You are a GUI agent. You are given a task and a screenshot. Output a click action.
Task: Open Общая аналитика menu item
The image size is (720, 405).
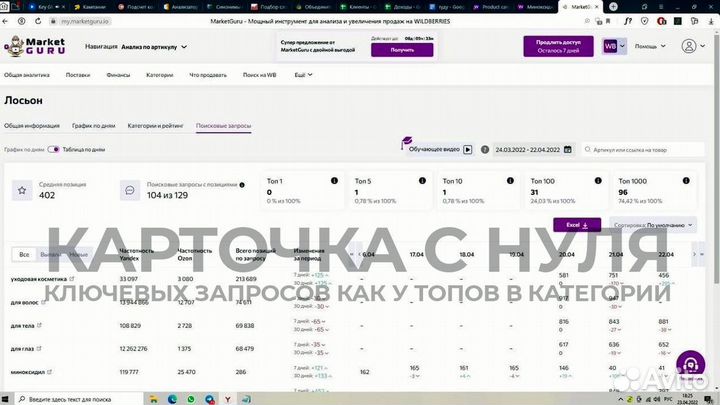[27, 75]
